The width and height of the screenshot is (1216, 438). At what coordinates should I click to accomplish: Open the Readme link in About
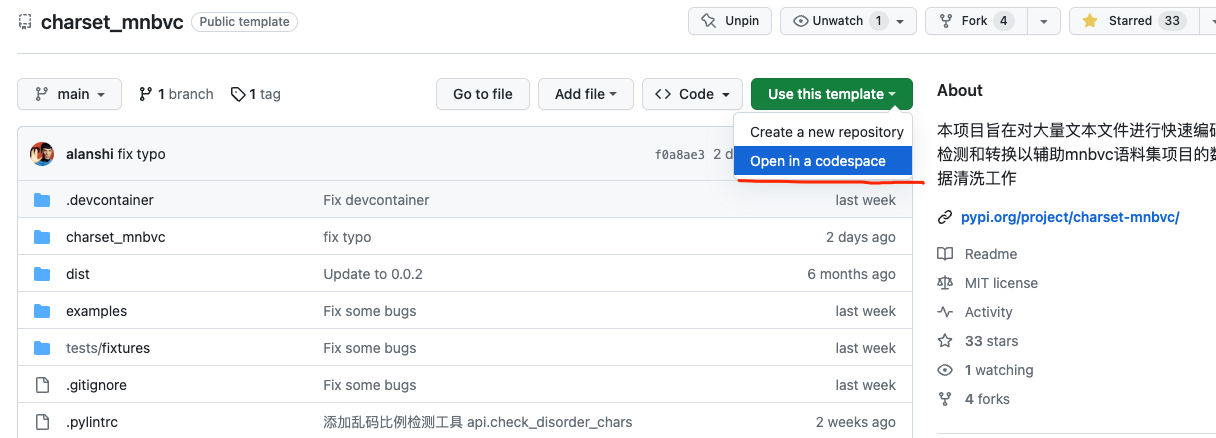(x=991, y=254)
